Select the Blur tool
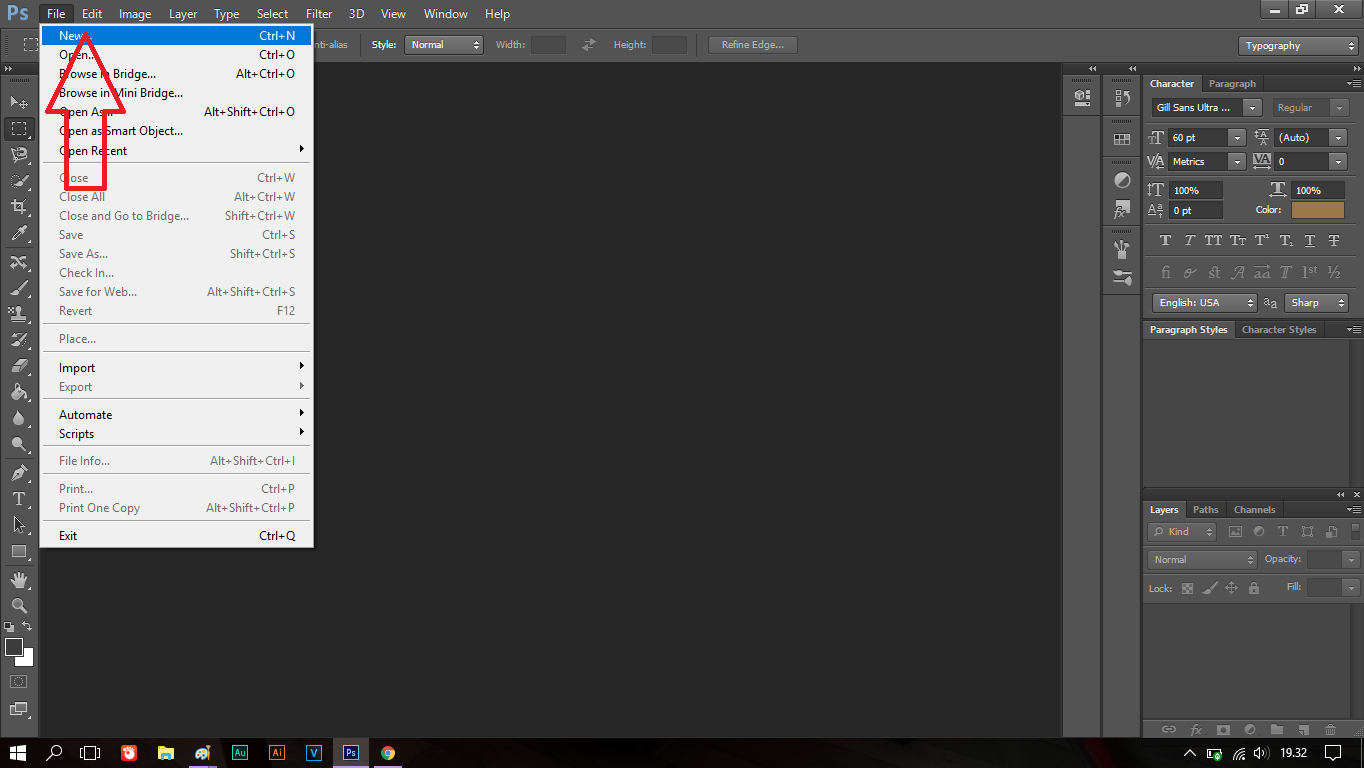Screen dimensions: 1364x770 [19, 418]
